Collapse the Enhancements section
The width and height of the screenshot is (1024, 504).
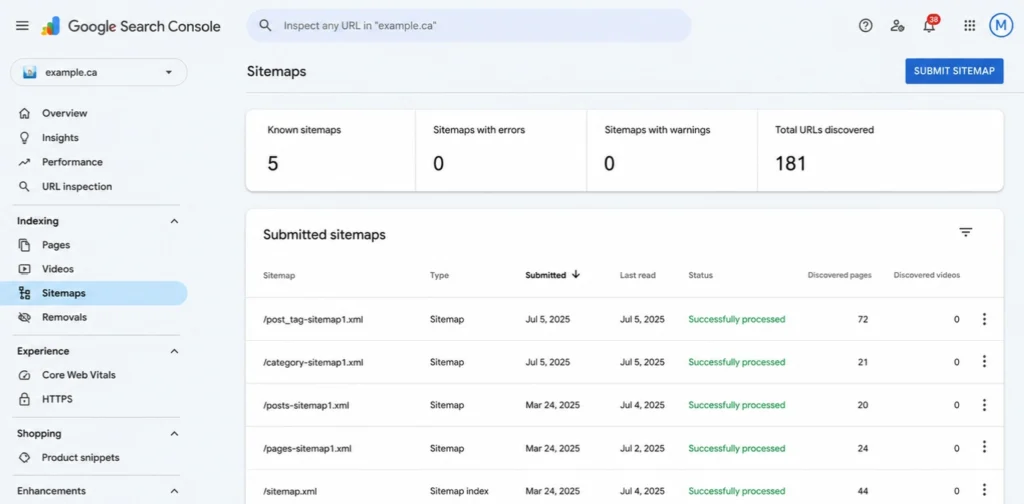point(174,491)
